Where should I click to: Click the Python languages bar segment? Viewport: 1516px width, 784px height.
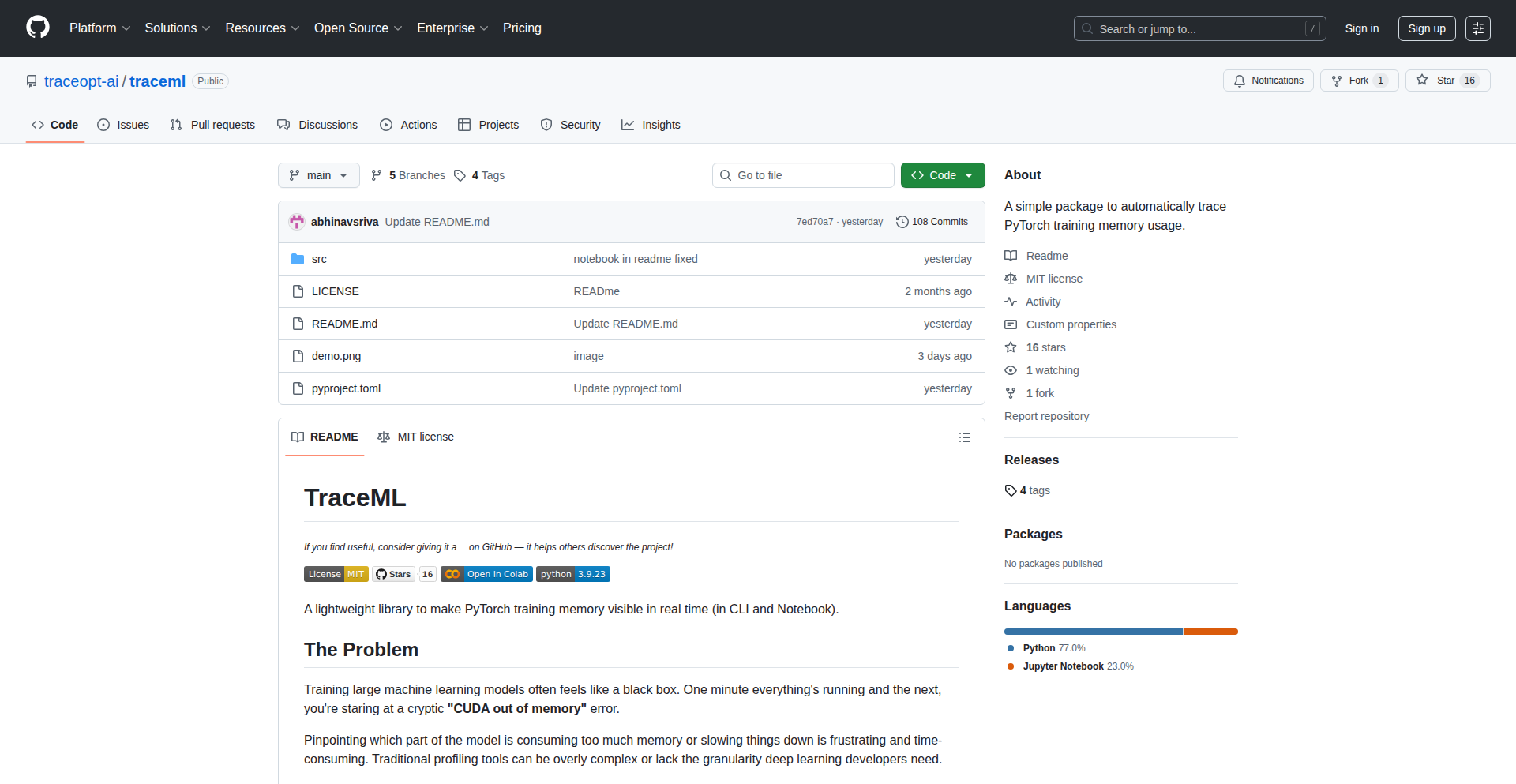coord(1093,632)
